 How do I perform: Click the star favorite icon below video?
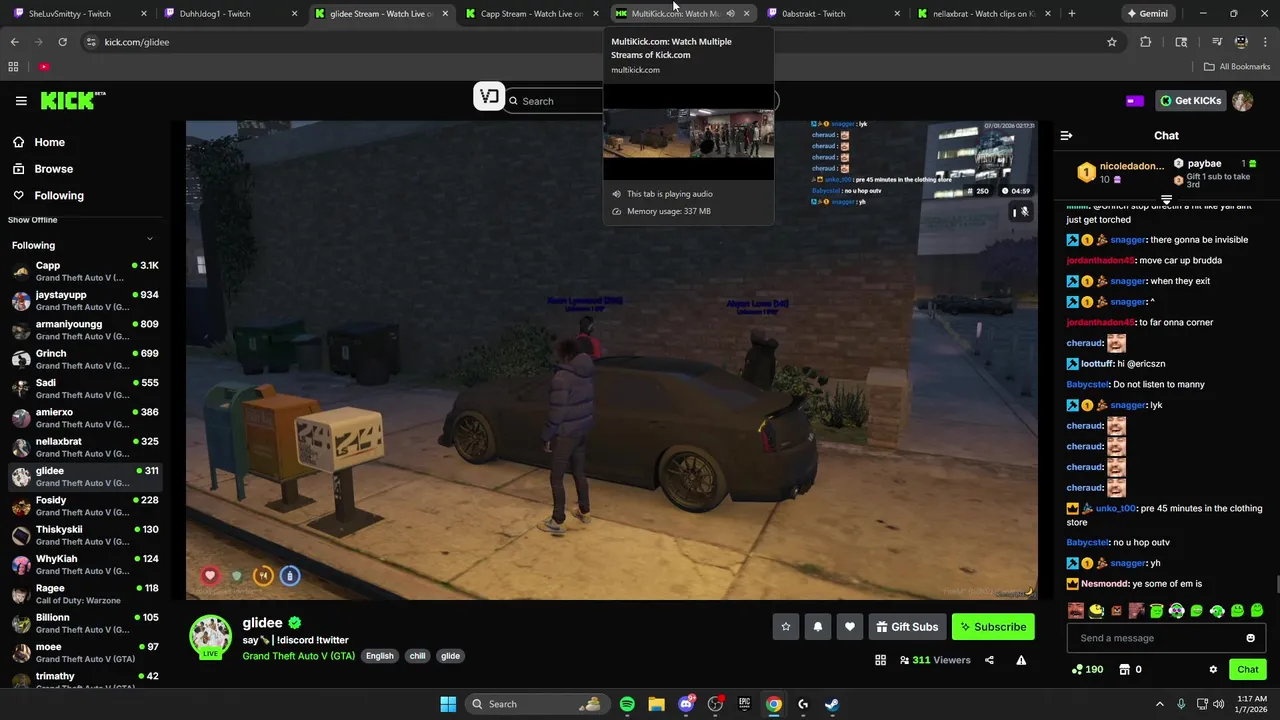click(786, 627)
